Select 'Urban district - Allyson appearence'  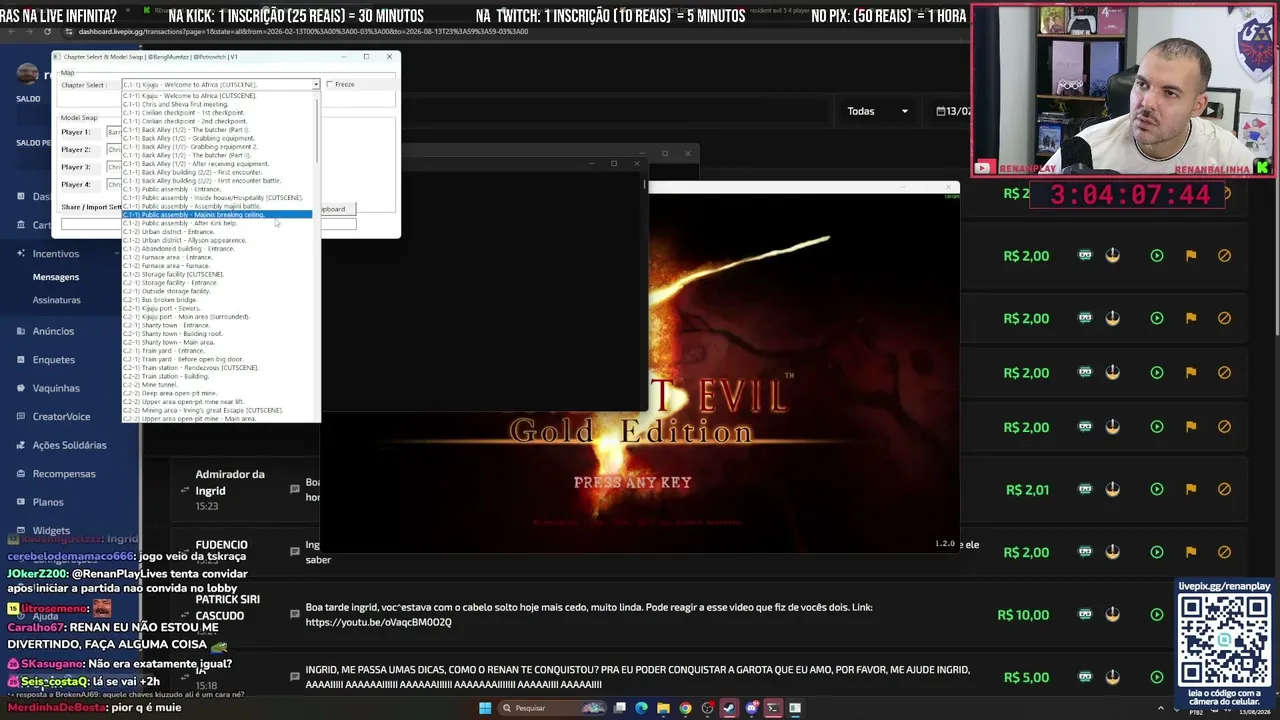pos(217,240)
